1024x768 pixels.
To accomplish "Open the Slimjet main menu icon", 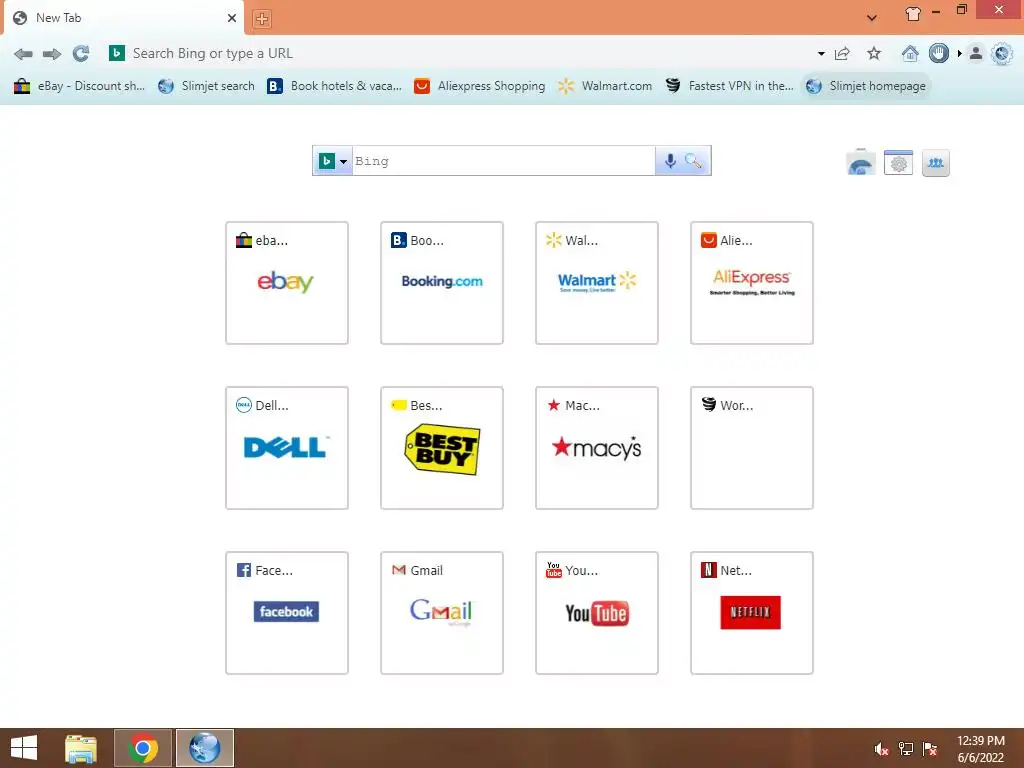I will pyautogui.click(x=1002, y=53).
